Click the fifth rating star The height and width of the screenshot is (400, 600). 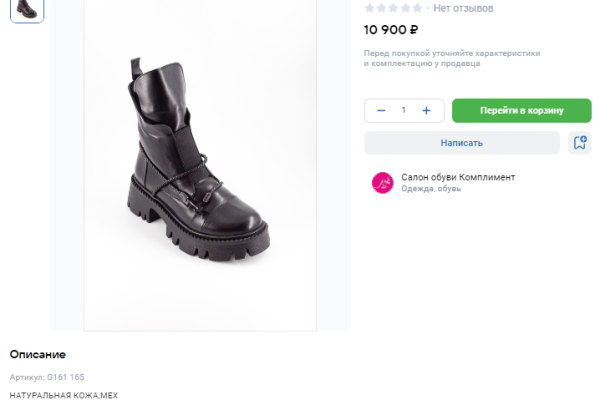(417, 8)
